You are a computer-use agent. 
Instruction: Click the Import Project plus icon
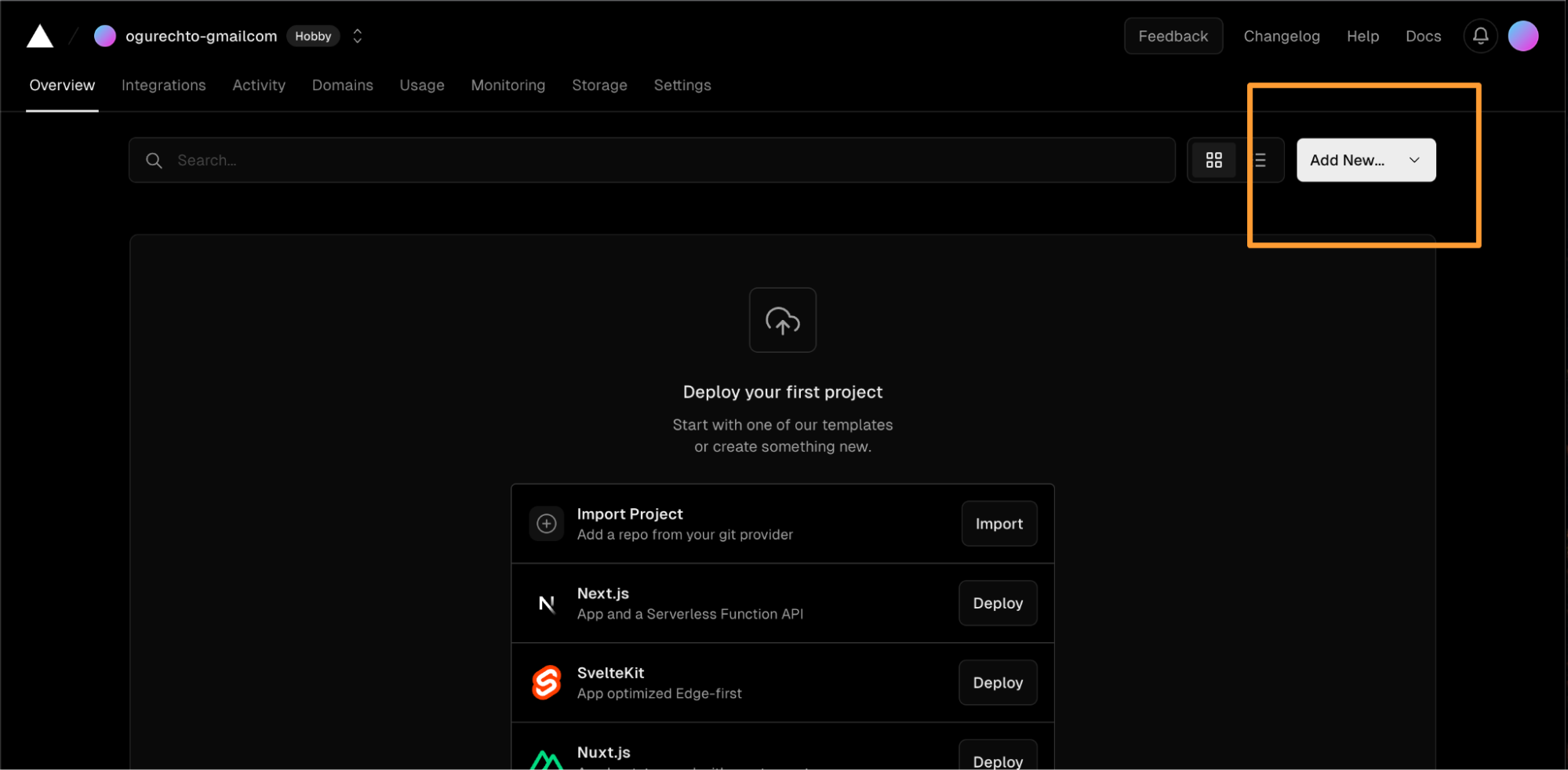pyautogui.click(x=547, y=524)
